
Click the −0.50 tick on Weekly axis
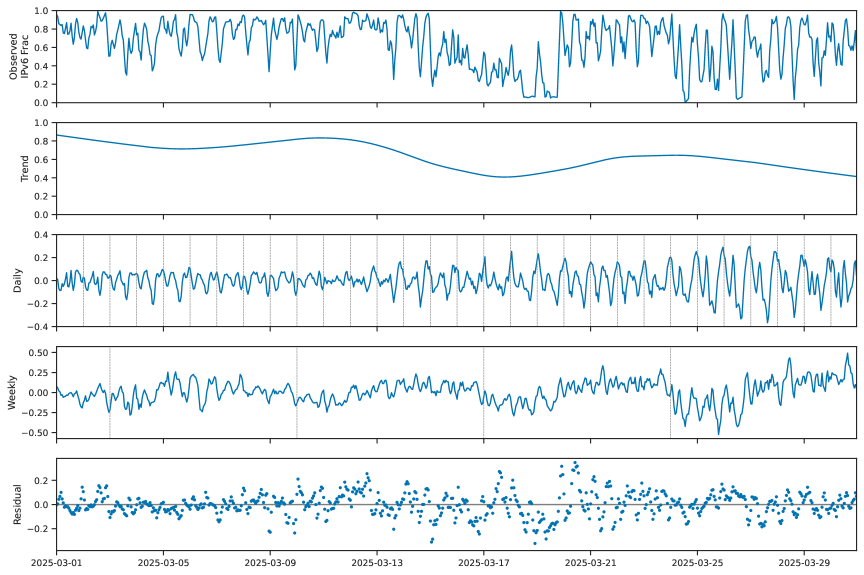tap(36, 433)
